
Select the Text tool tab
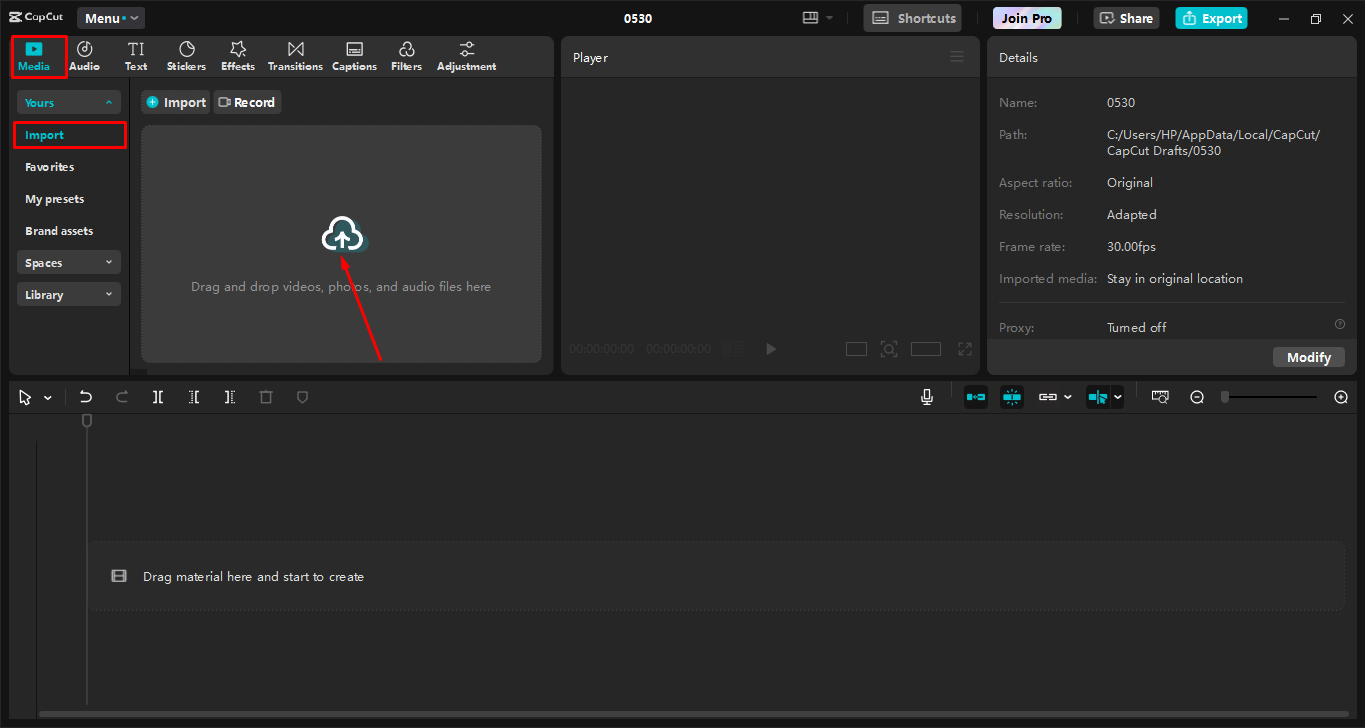[x=136, y=55]
